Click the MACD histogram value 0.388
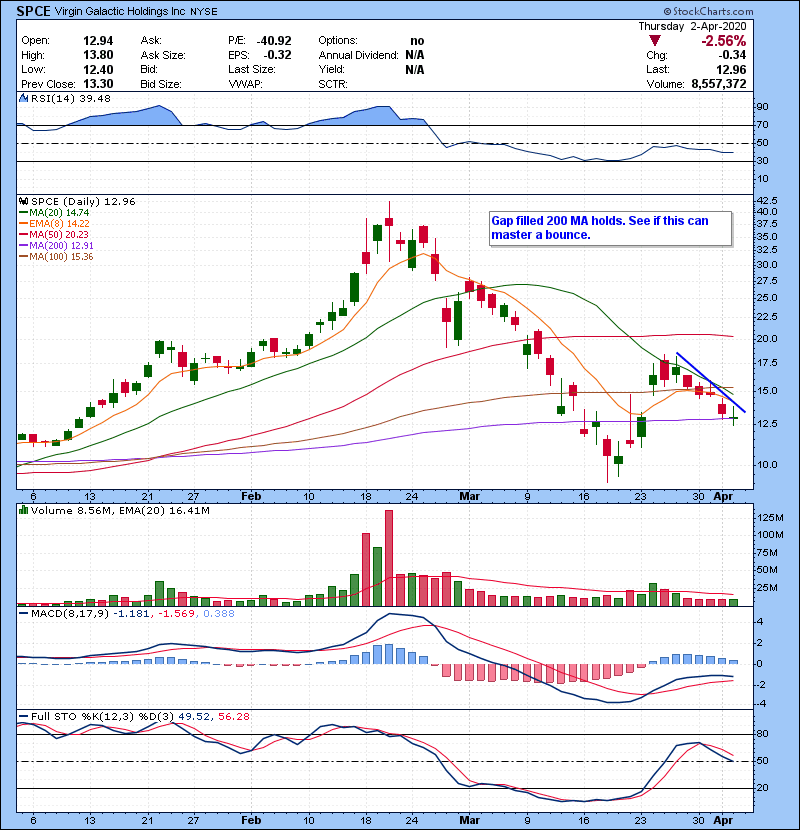 pyautogui.click(x=219, y=614)
